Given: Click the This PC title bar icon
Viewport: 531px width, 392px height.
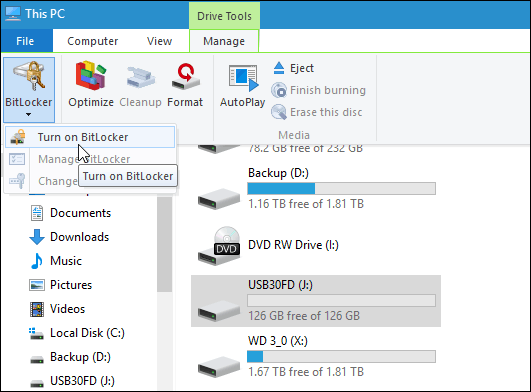Looking at the screenshot, I should click(x=13, y=13).
